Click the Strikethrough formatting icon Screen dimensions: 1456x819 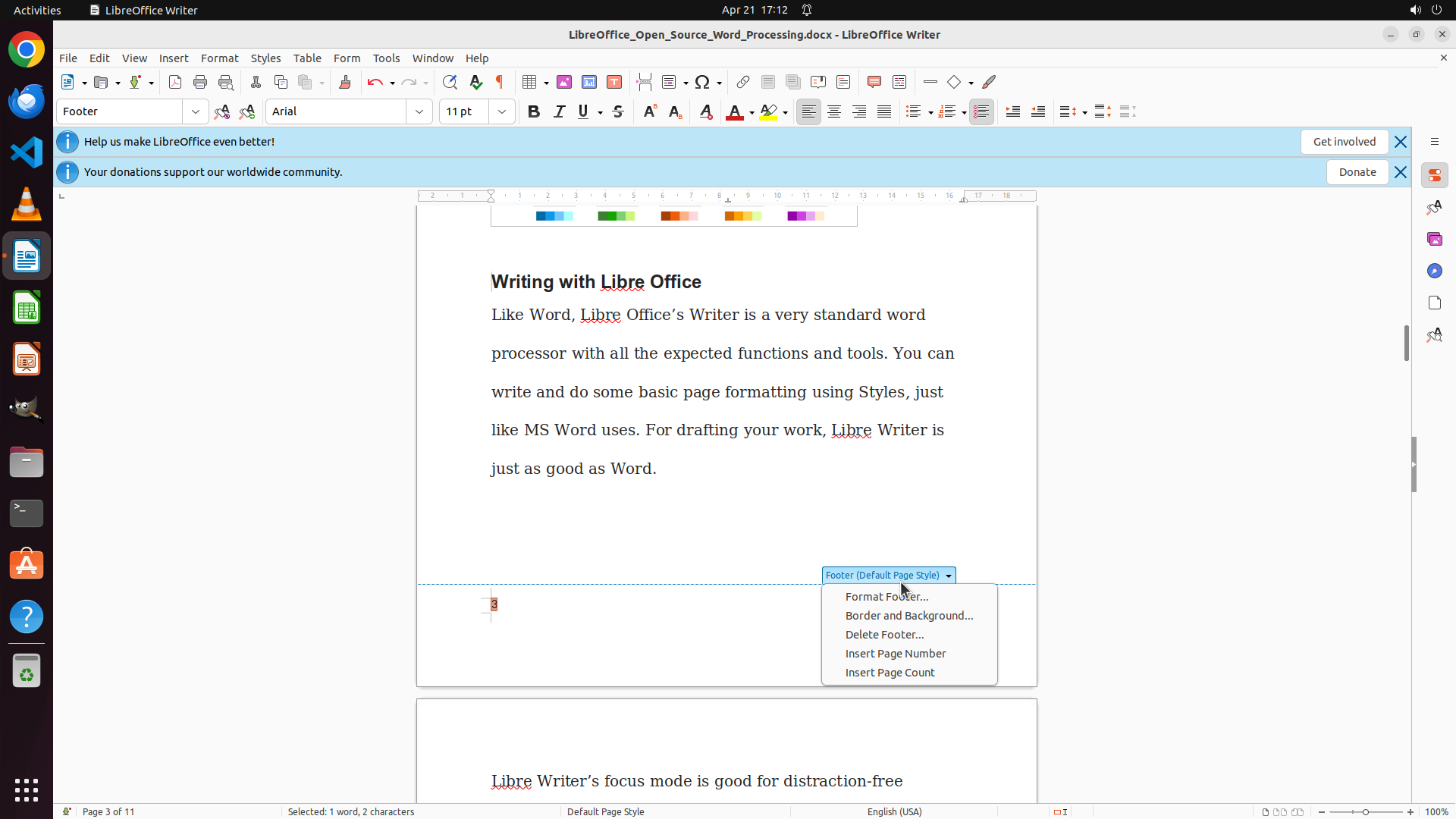[618, 111]
